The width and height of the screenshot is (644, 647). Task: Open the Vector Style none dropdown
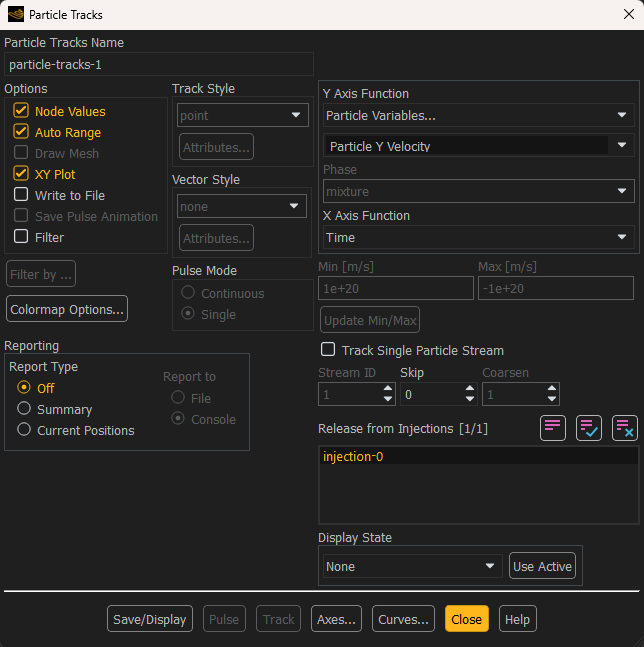click(x=242, y=206)
